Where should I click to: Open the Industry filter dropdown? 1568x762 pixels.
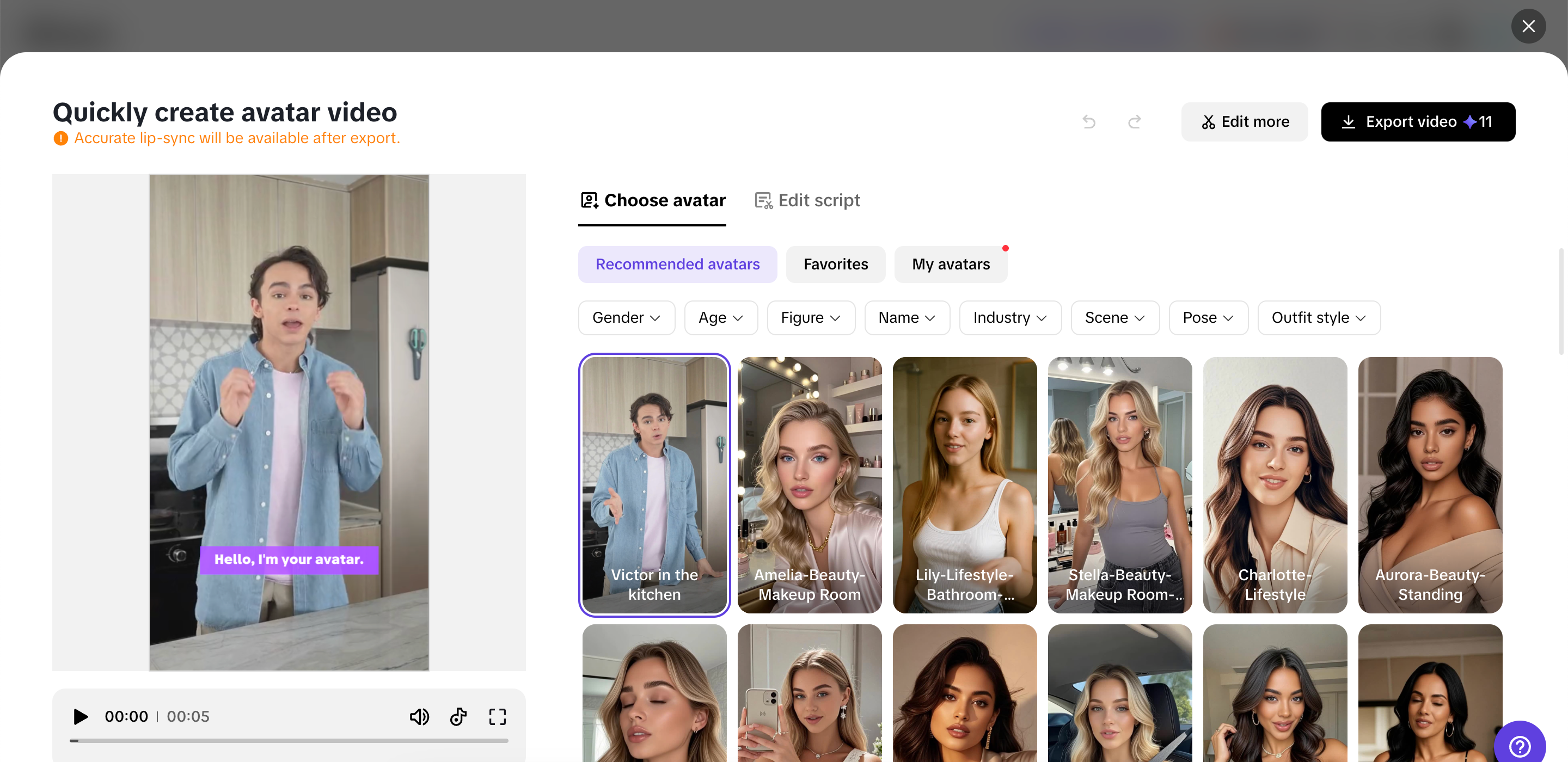pos(1009,318)
